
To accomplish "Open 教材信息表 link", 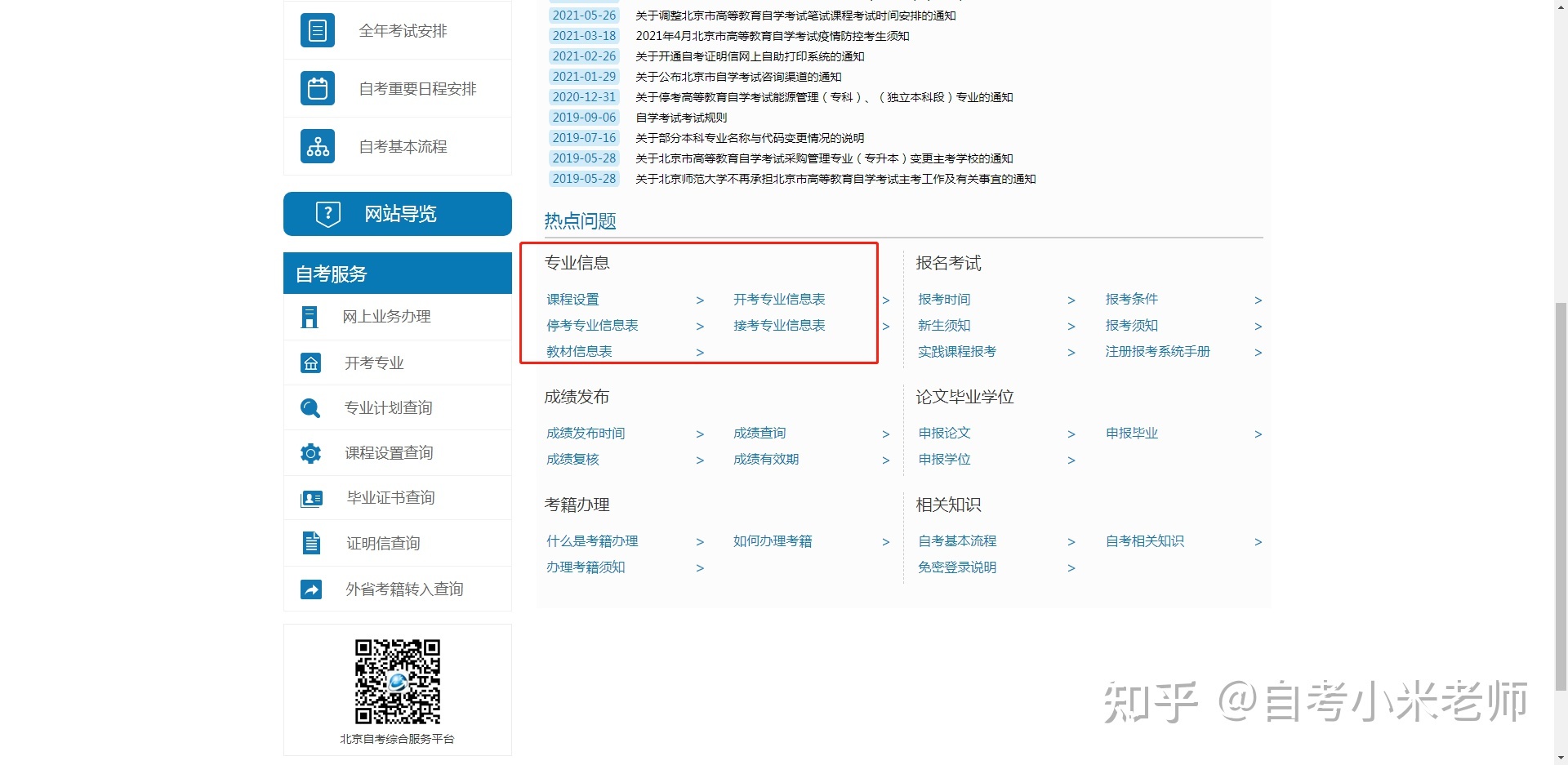I will [579, 352].
